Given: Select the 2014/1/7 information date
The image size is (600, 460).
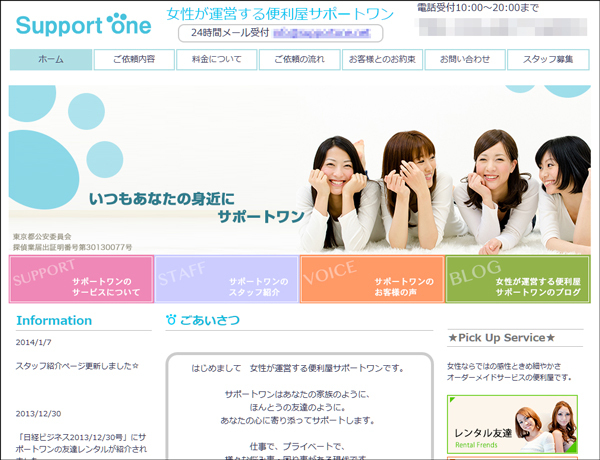Looking at the screenshot, I should tap(33, 343).
